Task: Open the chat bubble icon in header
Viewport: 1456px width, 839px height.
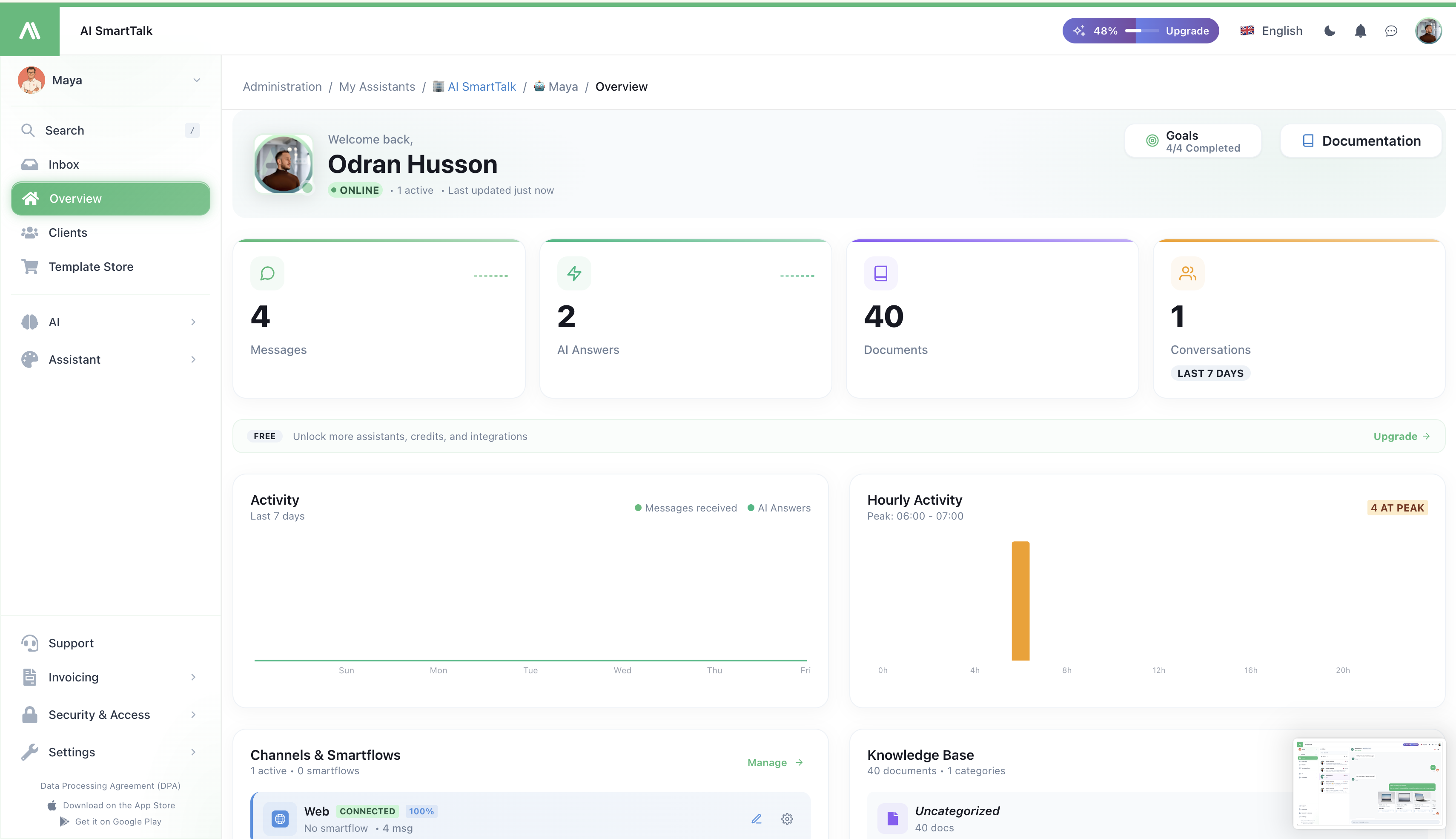Action: [1391, 31]
